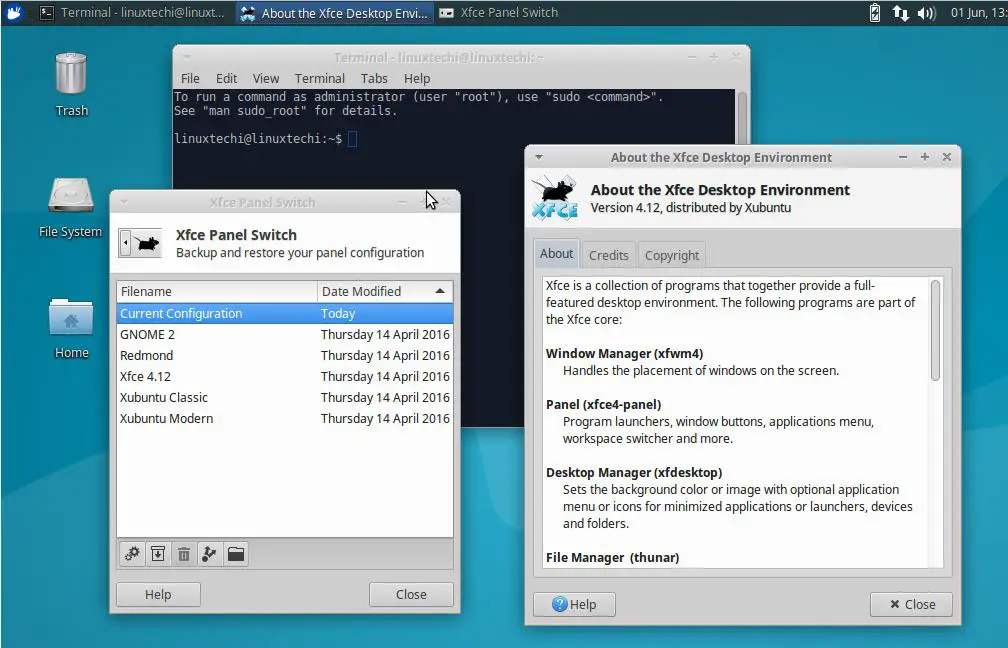
Task: Click Close button in Xfce Panel Switch
Action: point(411,595)
